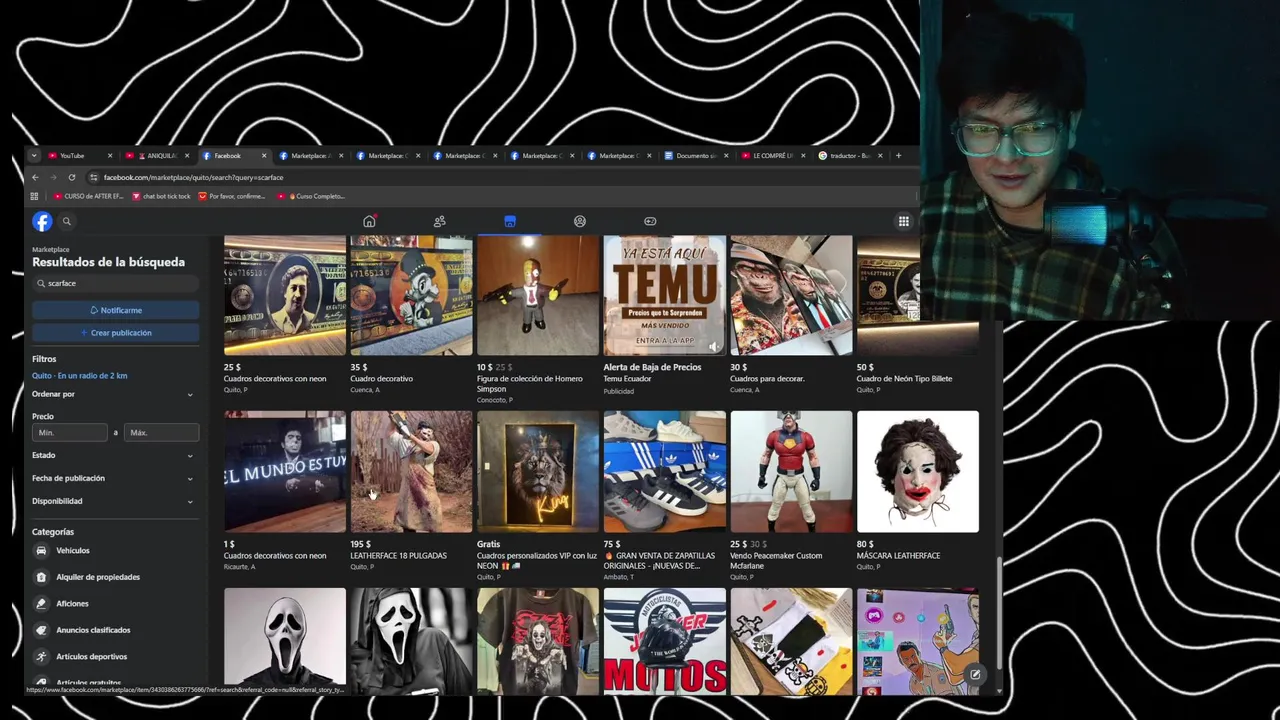
Task: Close the YouTube tab
Action: [110, 155]
